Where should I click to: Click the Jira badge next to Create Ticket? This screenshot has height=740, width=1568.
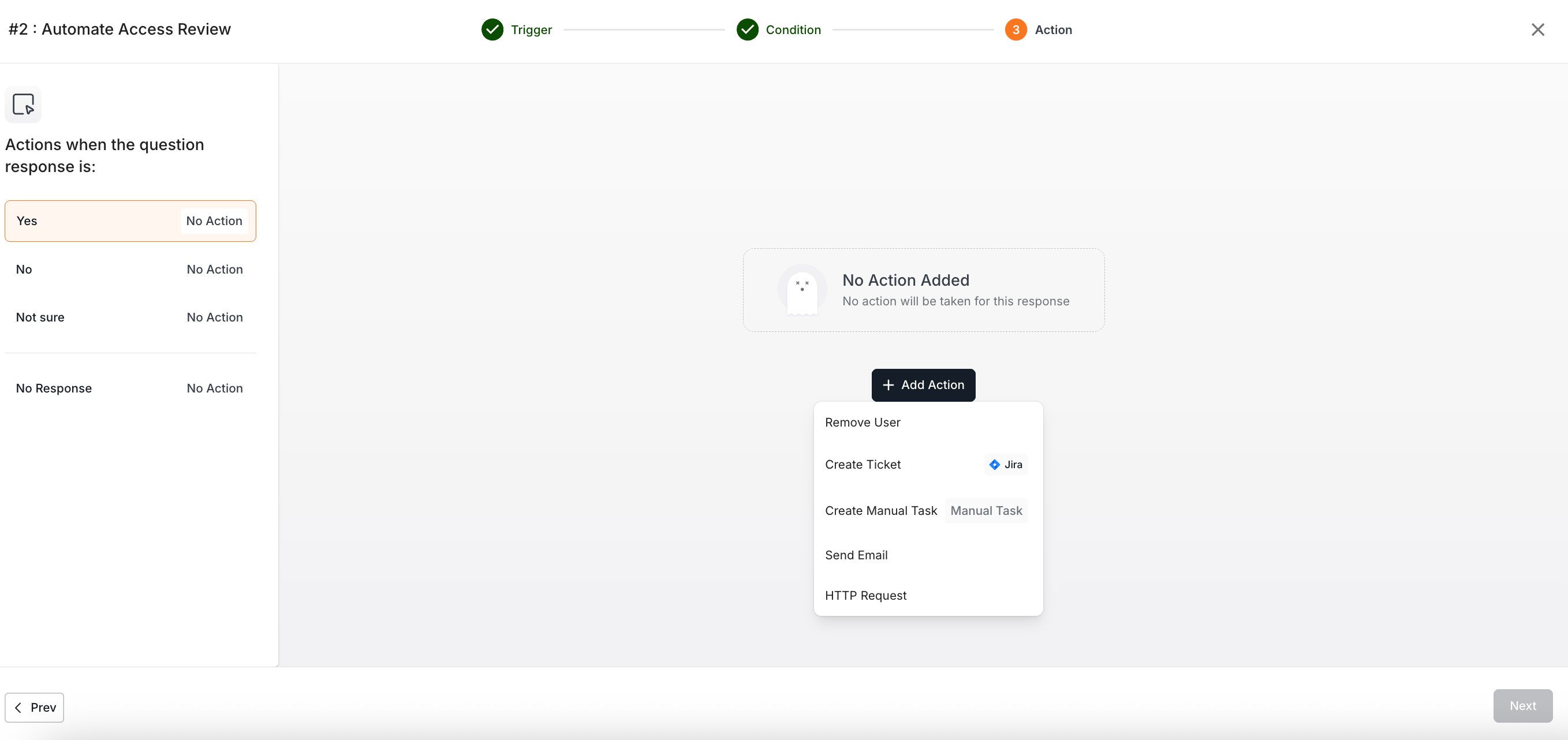coord(1006,464)
